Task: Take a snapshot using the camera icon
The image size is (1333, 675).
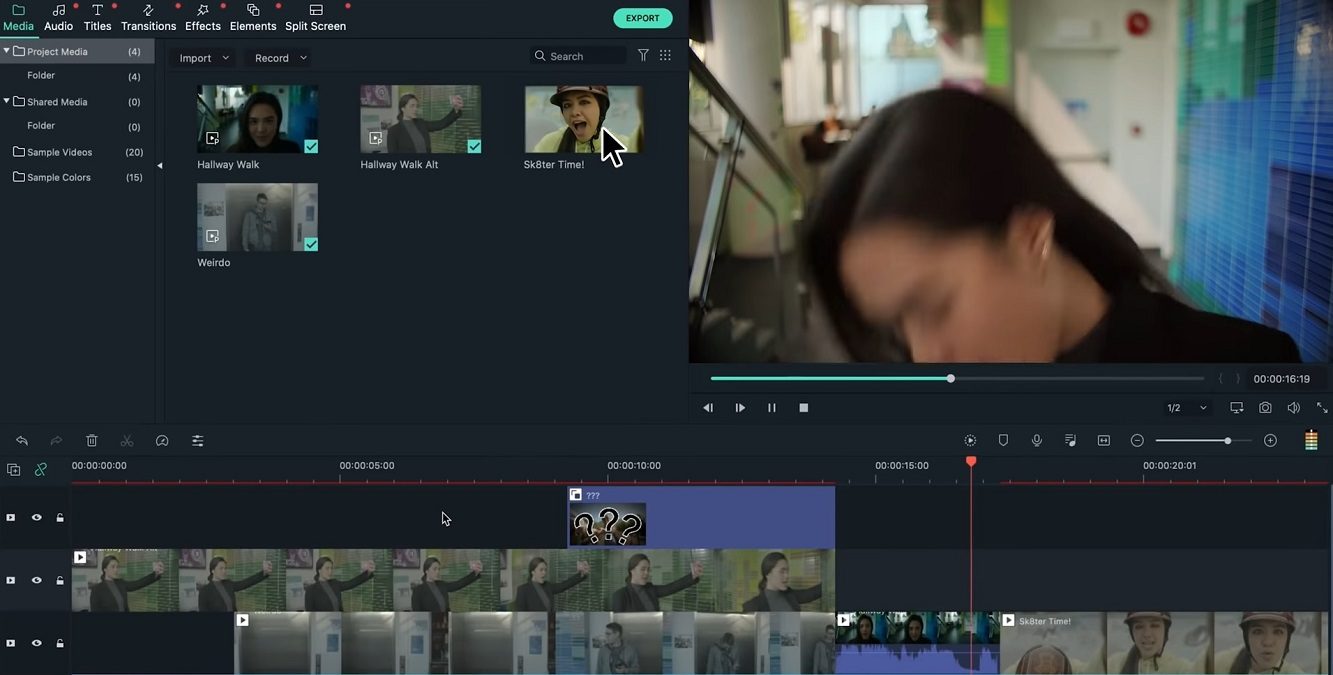Action: point(1265,407)
